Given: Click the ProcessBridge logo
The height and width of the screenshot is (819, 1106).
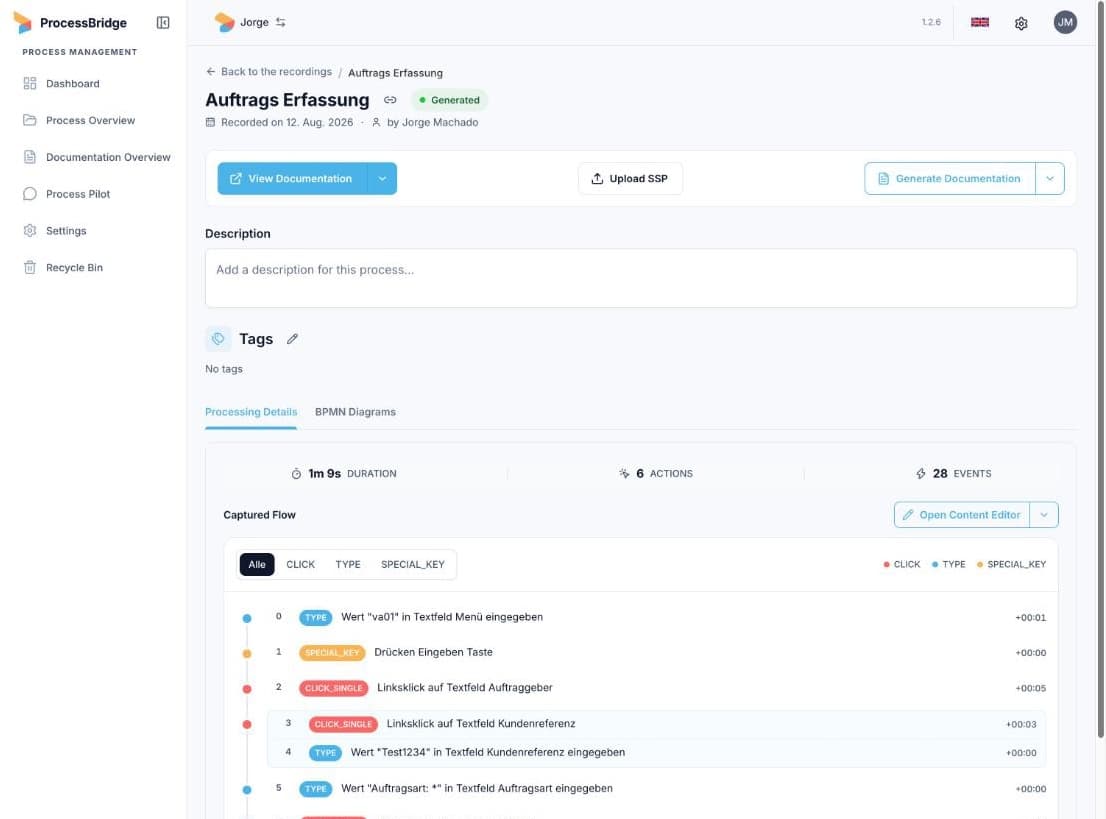Looking at the screenshot, I should [23, 23].
